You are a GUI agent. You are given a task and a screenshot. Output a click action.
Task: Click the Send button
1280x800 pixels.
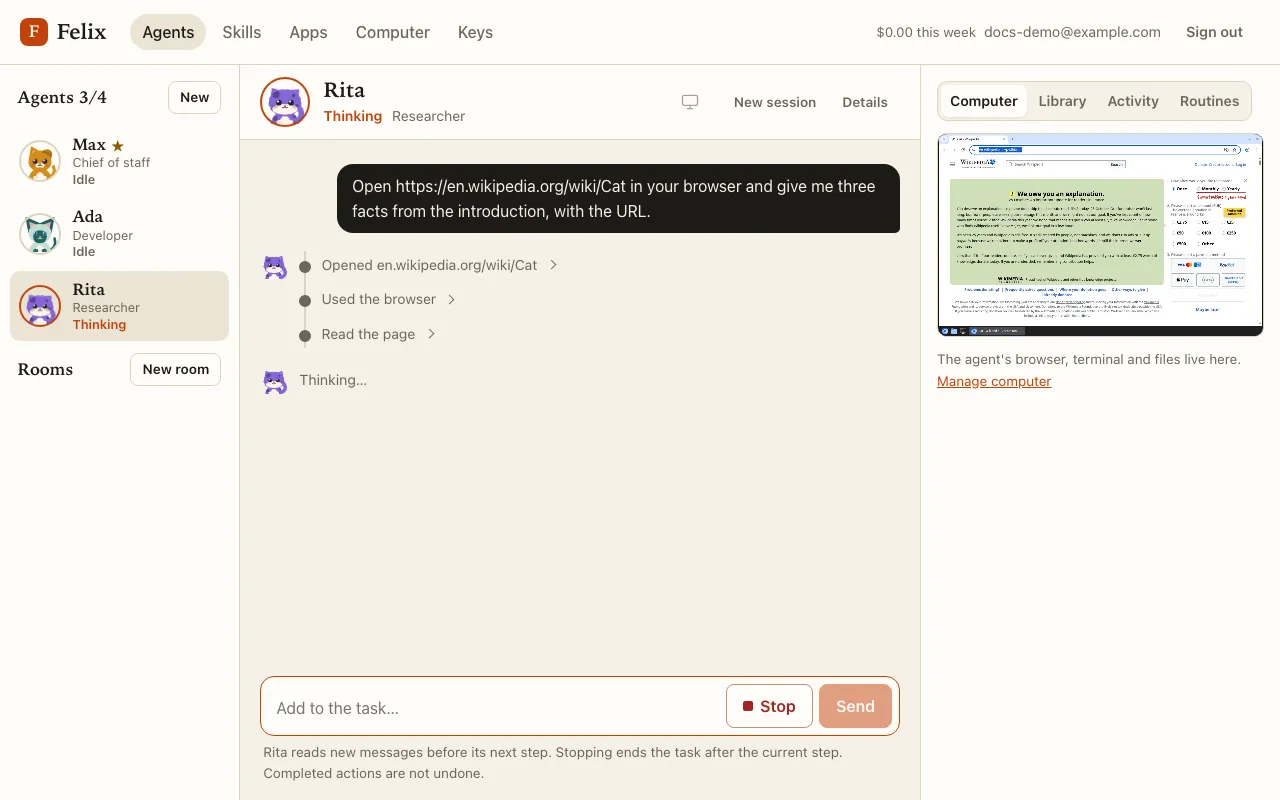click(855, 706)
